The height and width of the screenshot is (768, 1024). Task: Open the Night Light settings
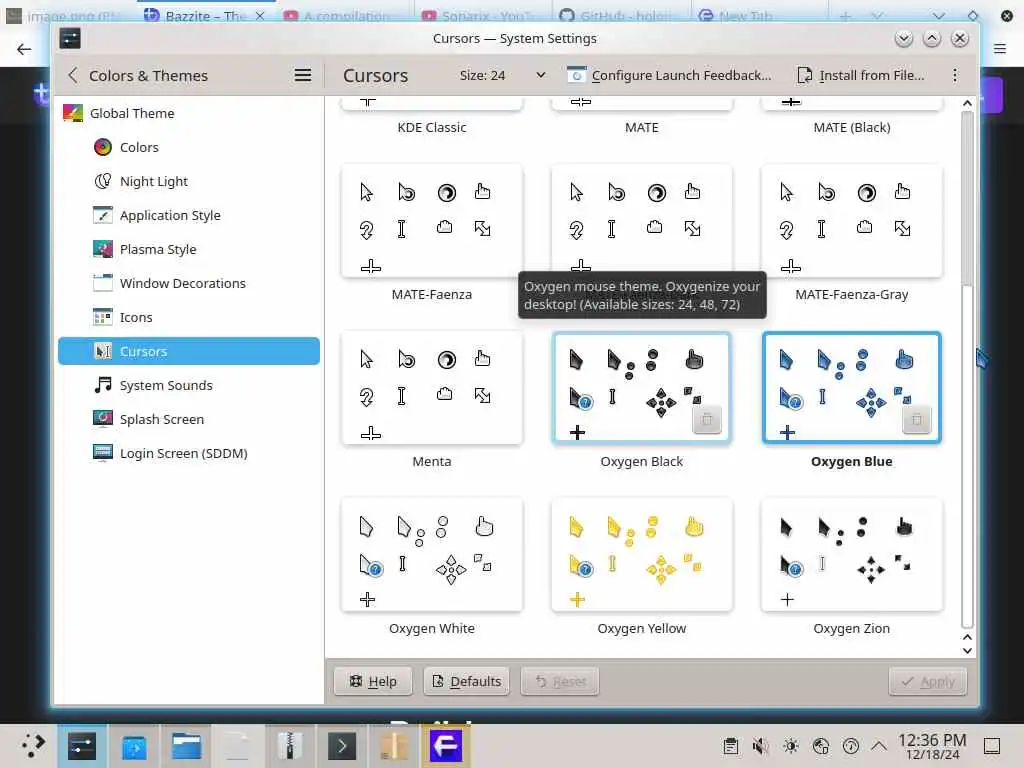(x=189, y=181)
